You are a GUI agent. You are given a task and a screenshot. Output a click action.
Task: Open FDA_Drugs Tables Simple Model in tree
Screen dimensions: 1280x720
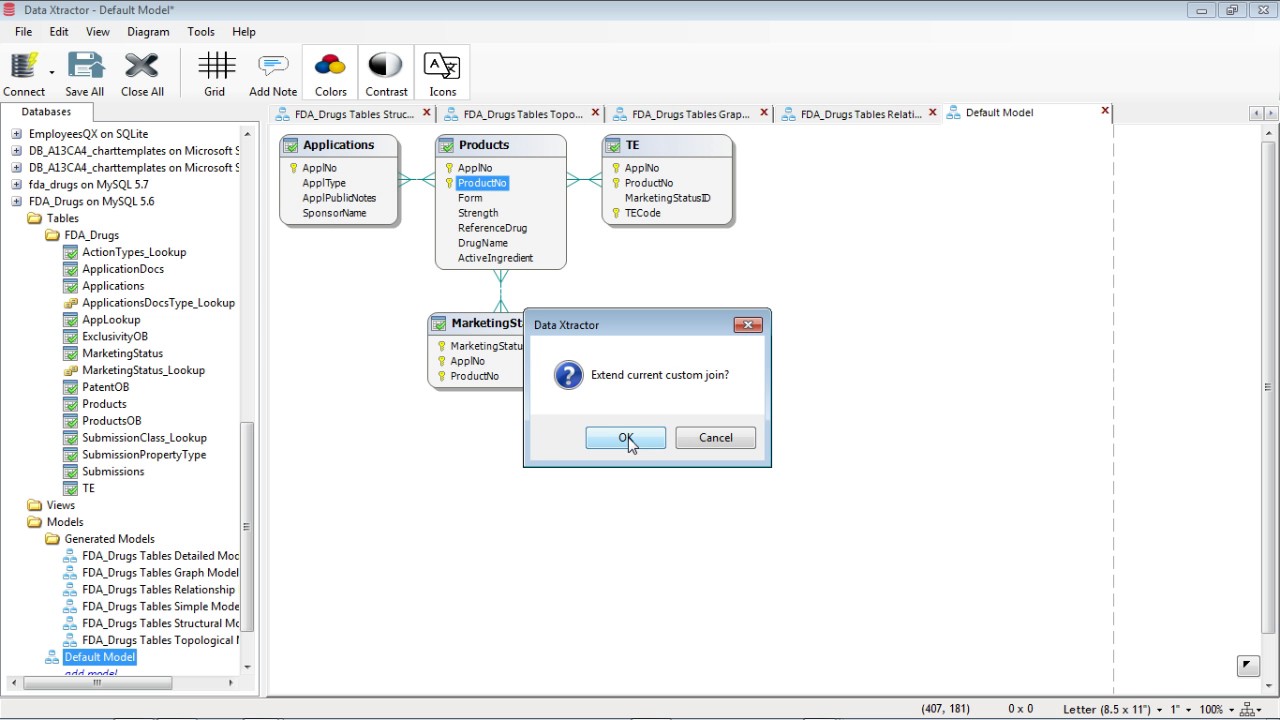point(160,607)
